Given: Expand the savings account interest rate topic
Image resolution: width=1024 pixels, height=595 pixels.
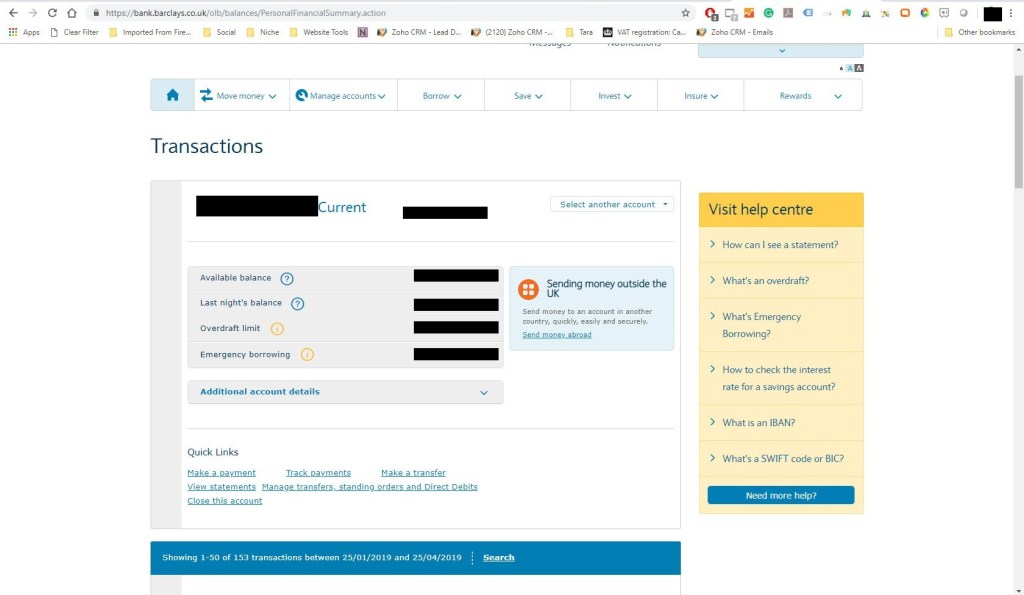Looking at the screenshot, I should click(x=780, y=378).
